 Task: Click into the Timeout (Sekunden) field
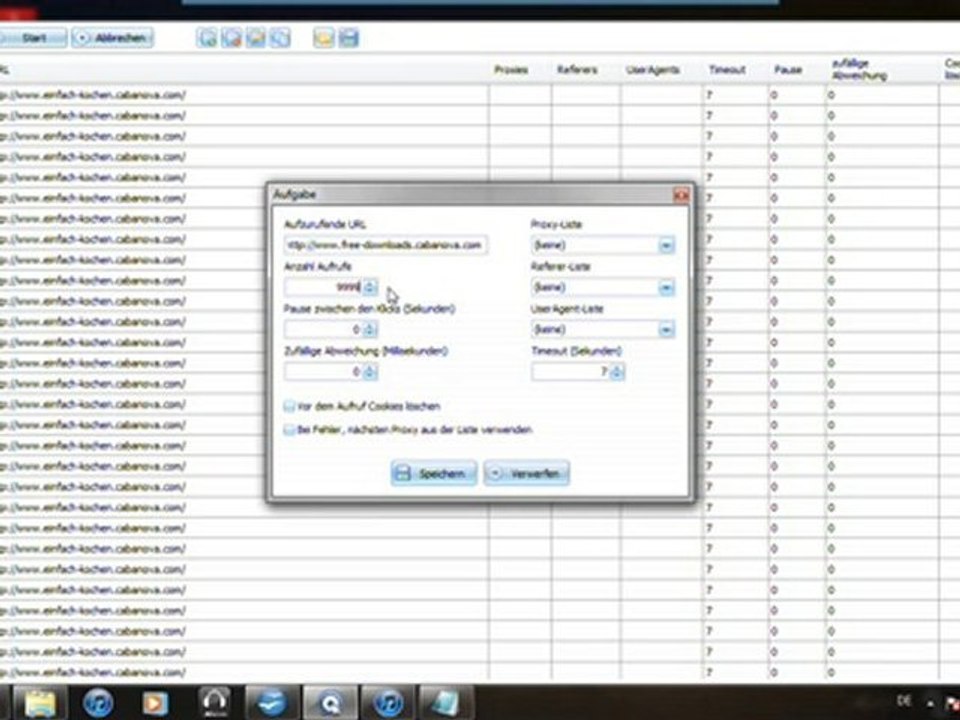pos(571,372)
